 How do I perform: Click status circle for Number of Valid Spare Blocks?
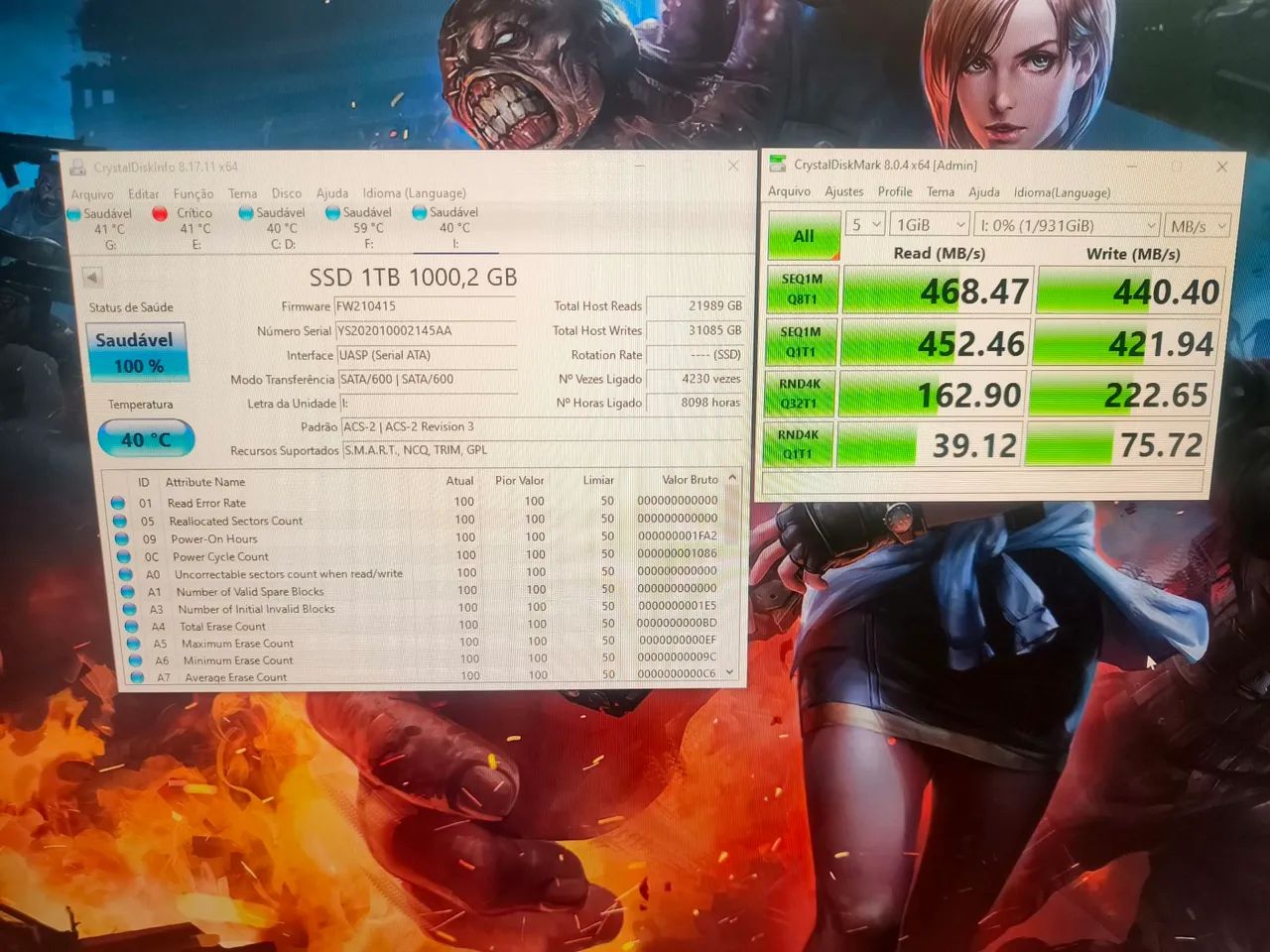pos(127,592)
